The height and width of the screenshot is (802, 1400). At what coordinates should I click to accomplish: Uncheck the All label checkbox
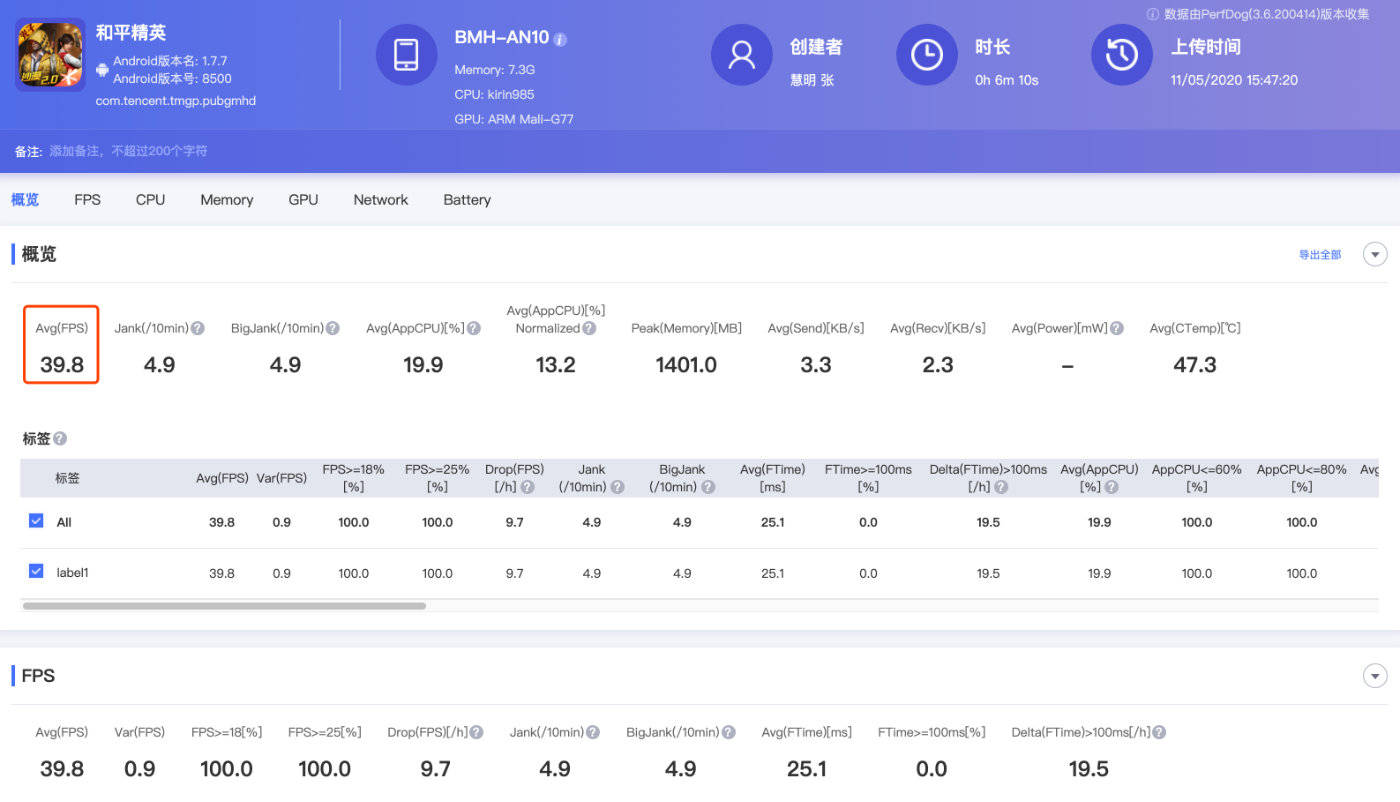(36, 521)
